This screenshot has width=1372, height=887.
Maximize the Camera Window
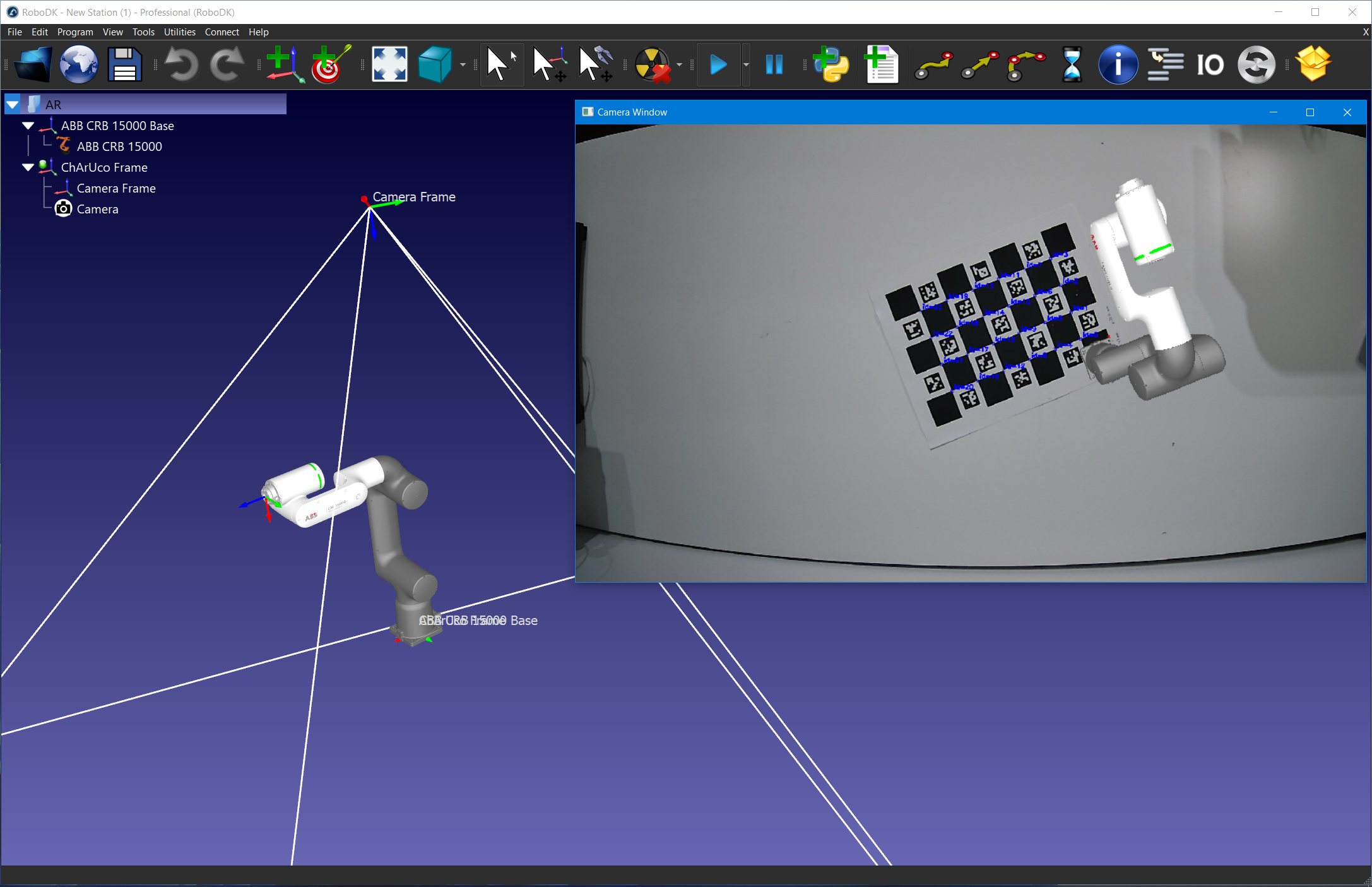coord(1310,112)
